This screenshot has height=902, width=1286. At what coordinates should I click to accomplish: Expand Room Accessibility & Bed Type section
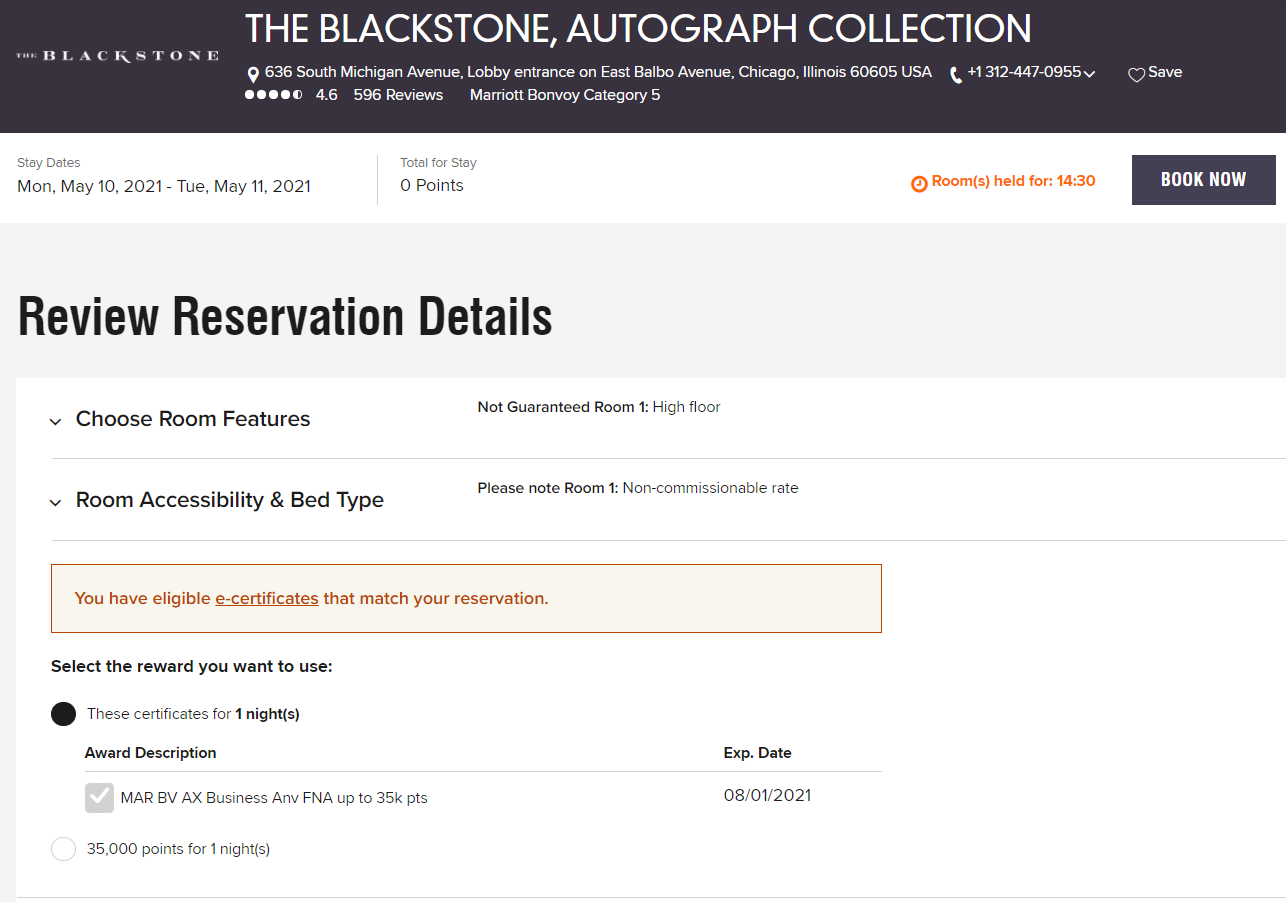point(229,500)
